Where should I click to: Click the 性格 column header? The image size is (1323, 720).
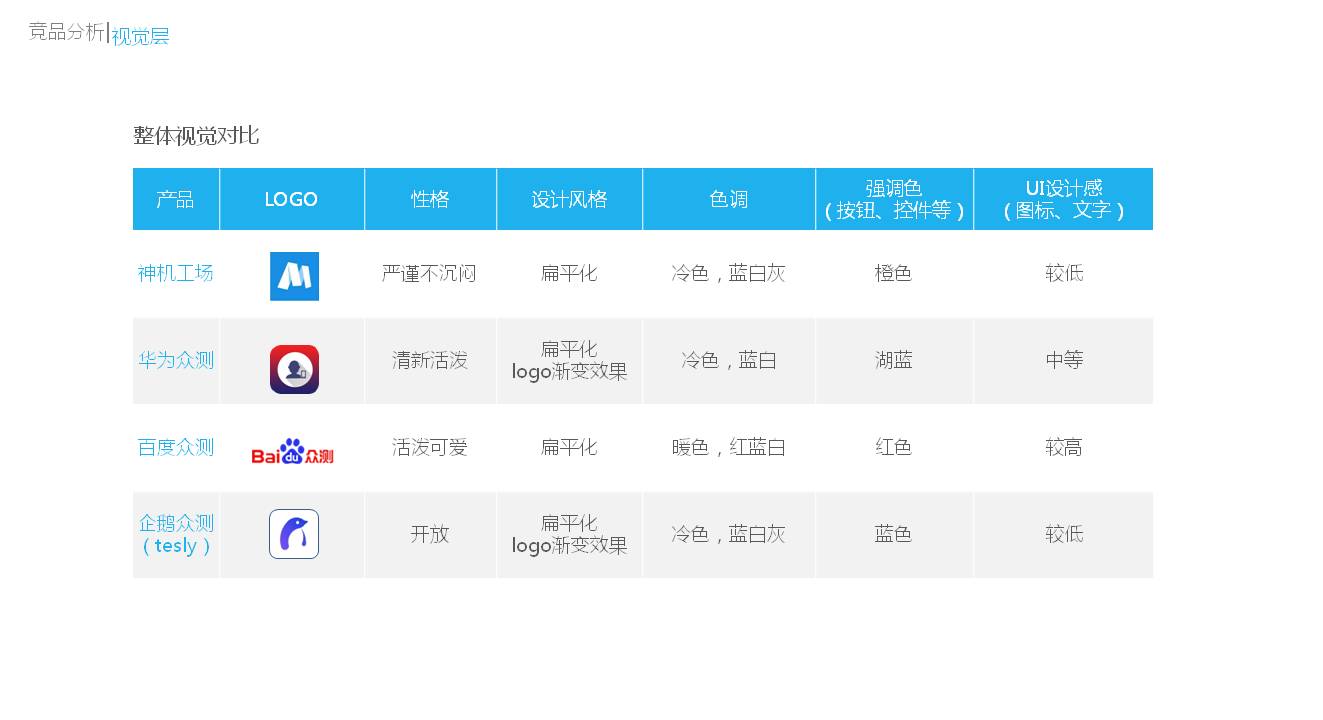(x=430, y=199)
